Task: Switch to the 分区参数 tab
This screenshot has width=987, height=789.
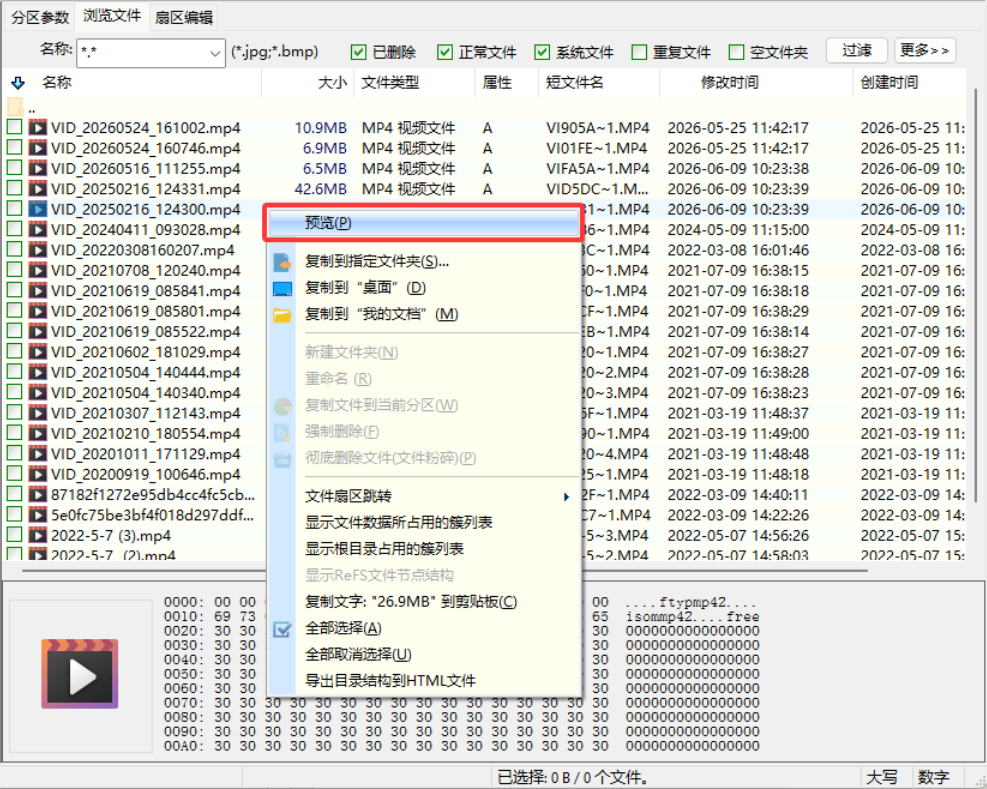Action: [x=40, y=17]
